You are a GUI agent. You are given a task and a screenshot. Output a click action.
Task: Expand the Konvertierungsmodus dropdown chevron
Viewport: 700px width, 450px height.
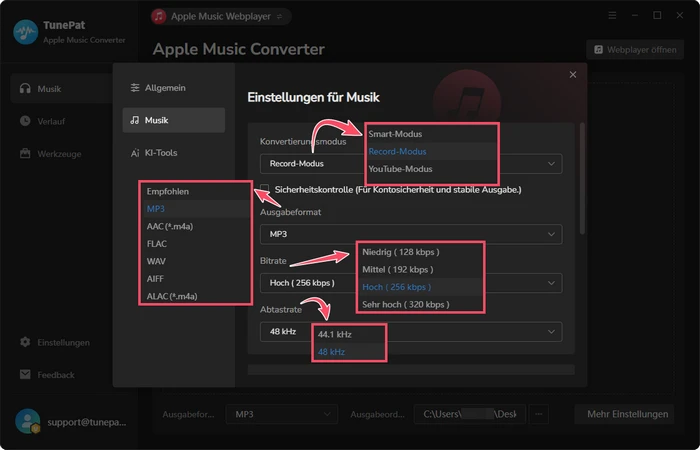pos(551,164)
